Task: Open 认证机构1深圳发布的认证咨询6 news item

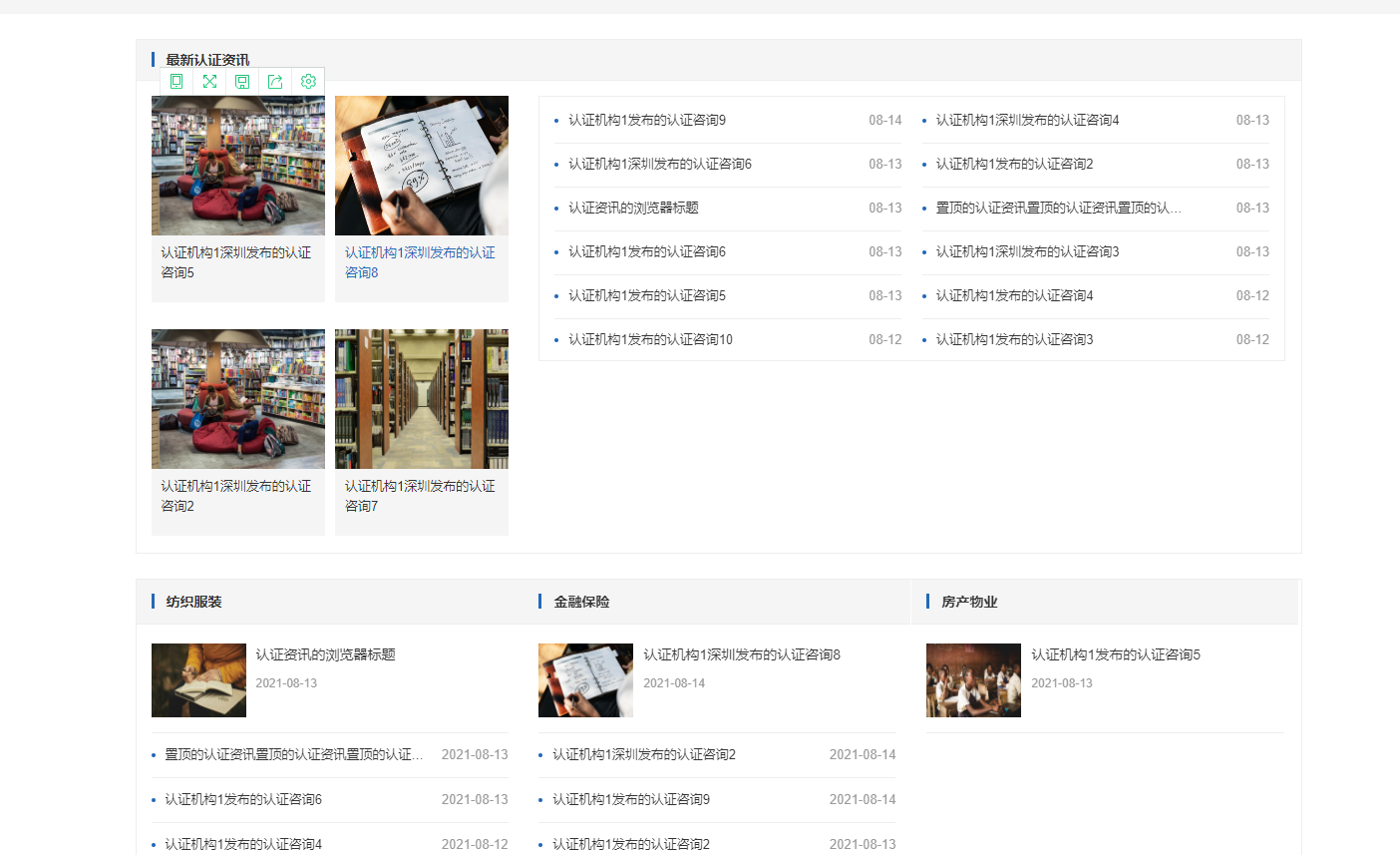Action: click(660, 164)
